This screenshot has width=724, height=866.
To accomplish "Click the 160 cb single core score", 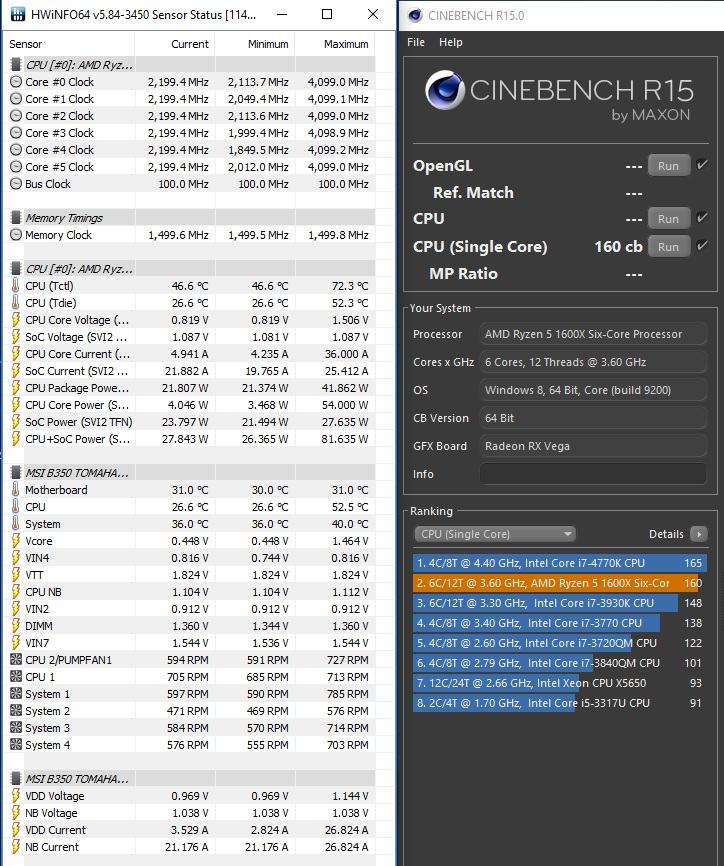I will point(618,246).
